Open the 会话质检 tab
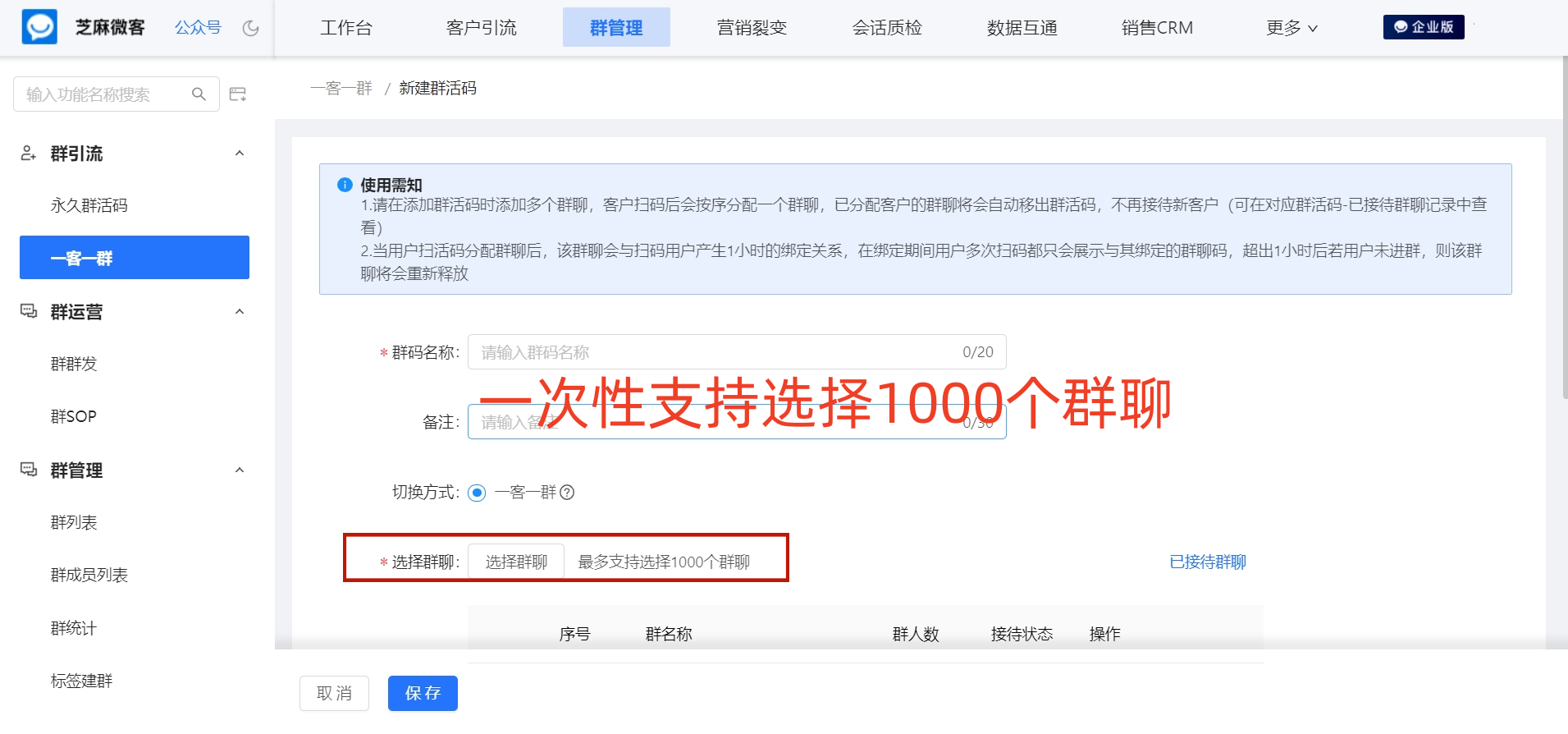Viewport: 1568px width, 734px height. coord(887,28)
